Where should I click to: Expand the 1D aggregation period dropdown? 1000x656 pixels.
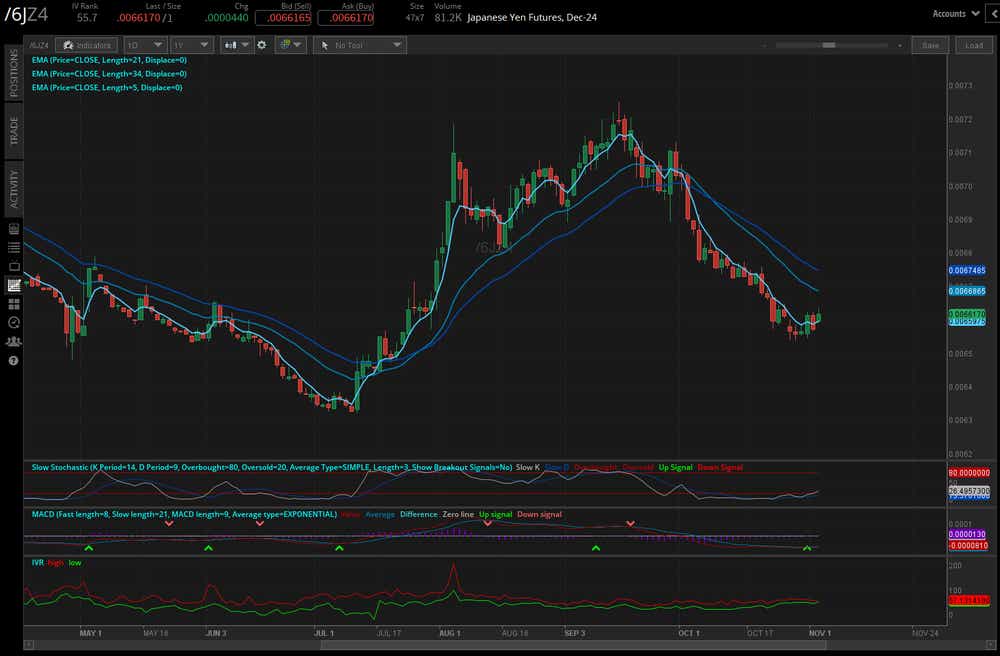click(x=144, y=45)
